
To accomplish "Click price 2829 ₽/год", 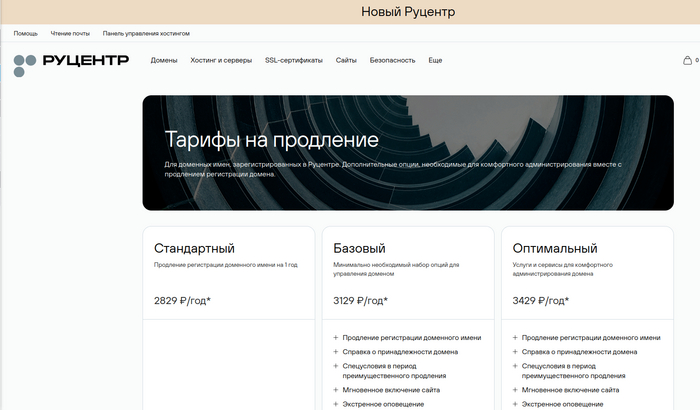I will click(182, 301).
